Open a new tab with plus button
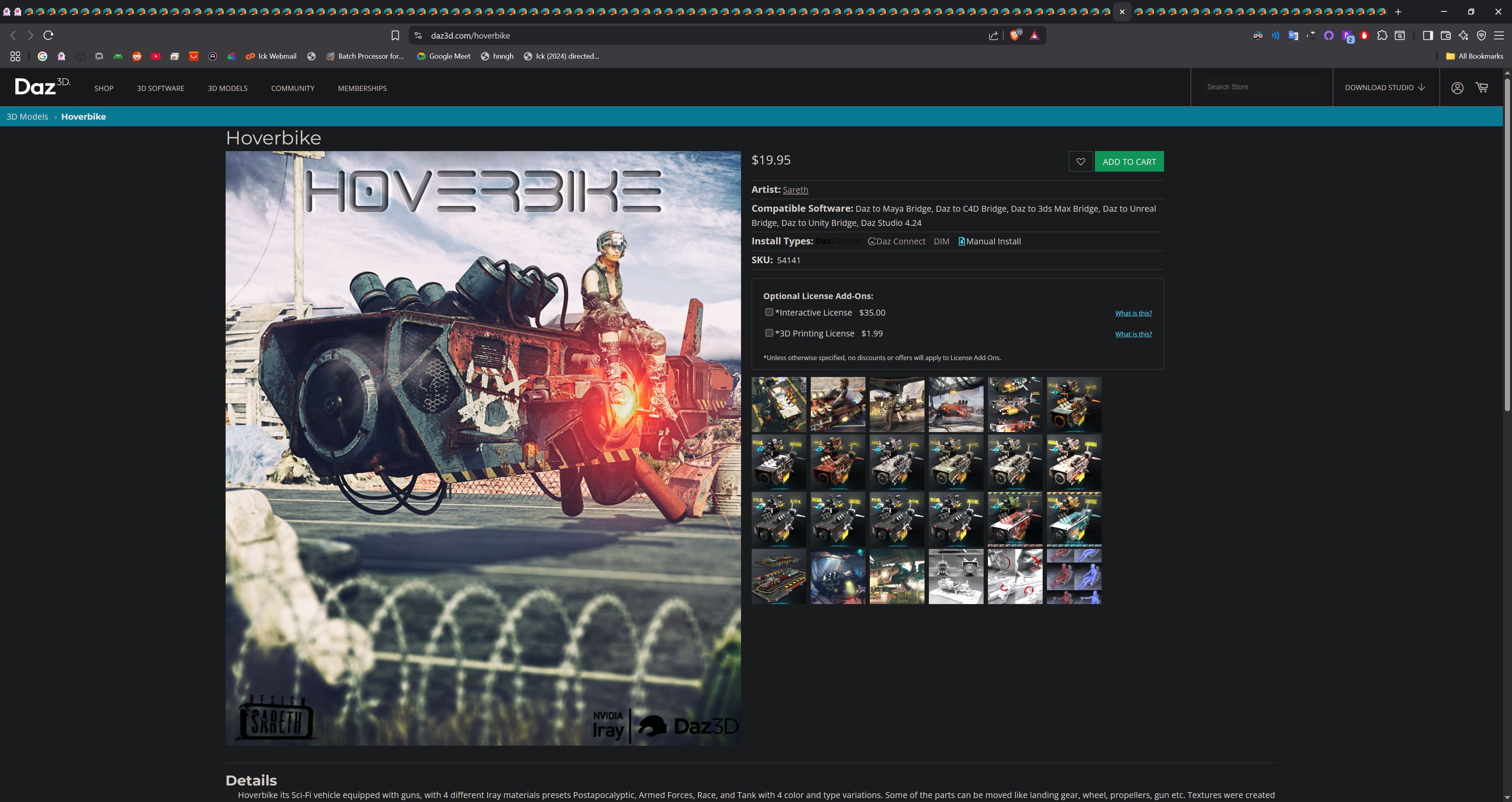Screen dimensions: 1512x802 [x=1398, y=12]
